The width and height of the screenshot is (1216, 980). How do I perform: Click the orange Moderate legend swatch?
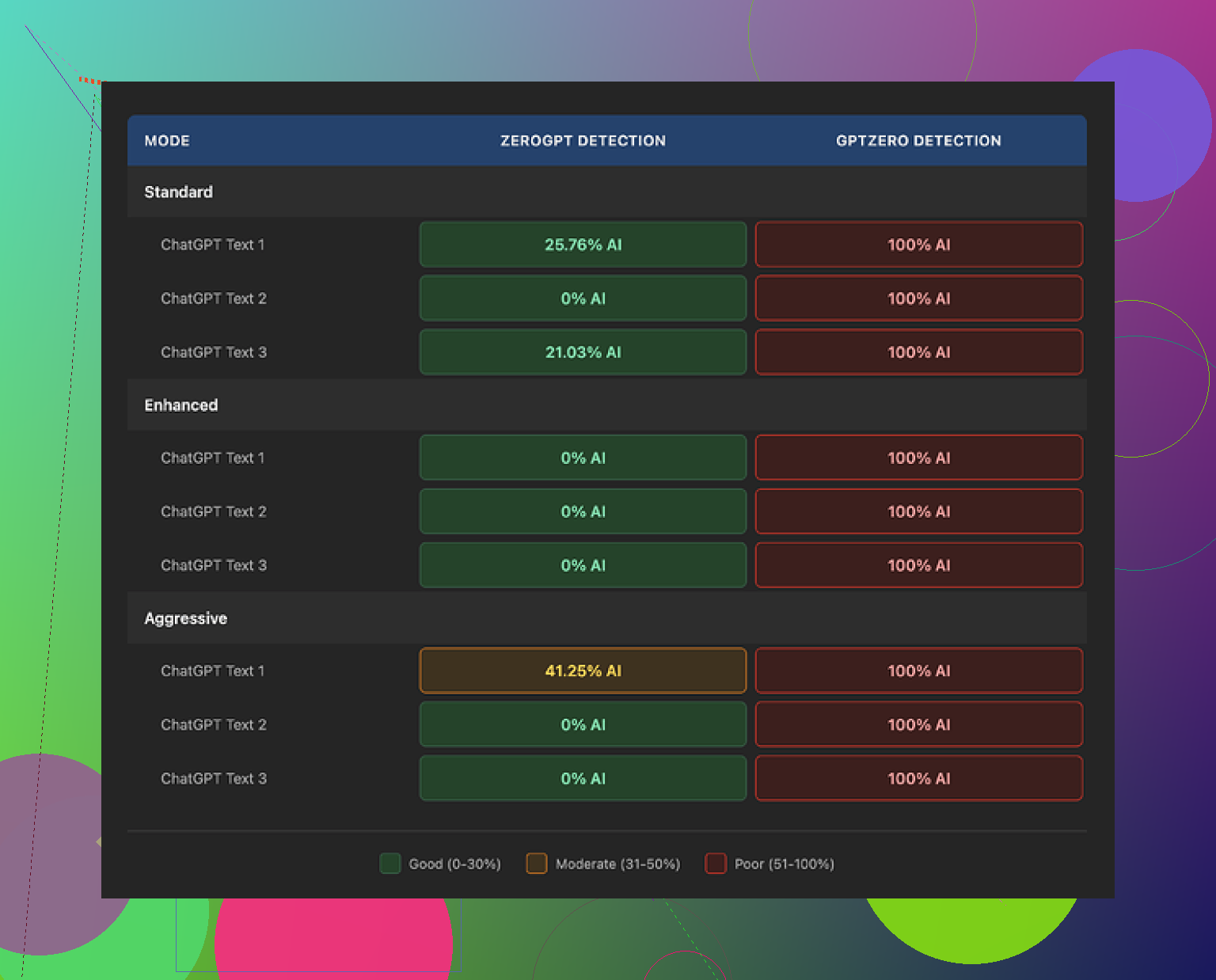pyautogui.click(x=537, y=864)
